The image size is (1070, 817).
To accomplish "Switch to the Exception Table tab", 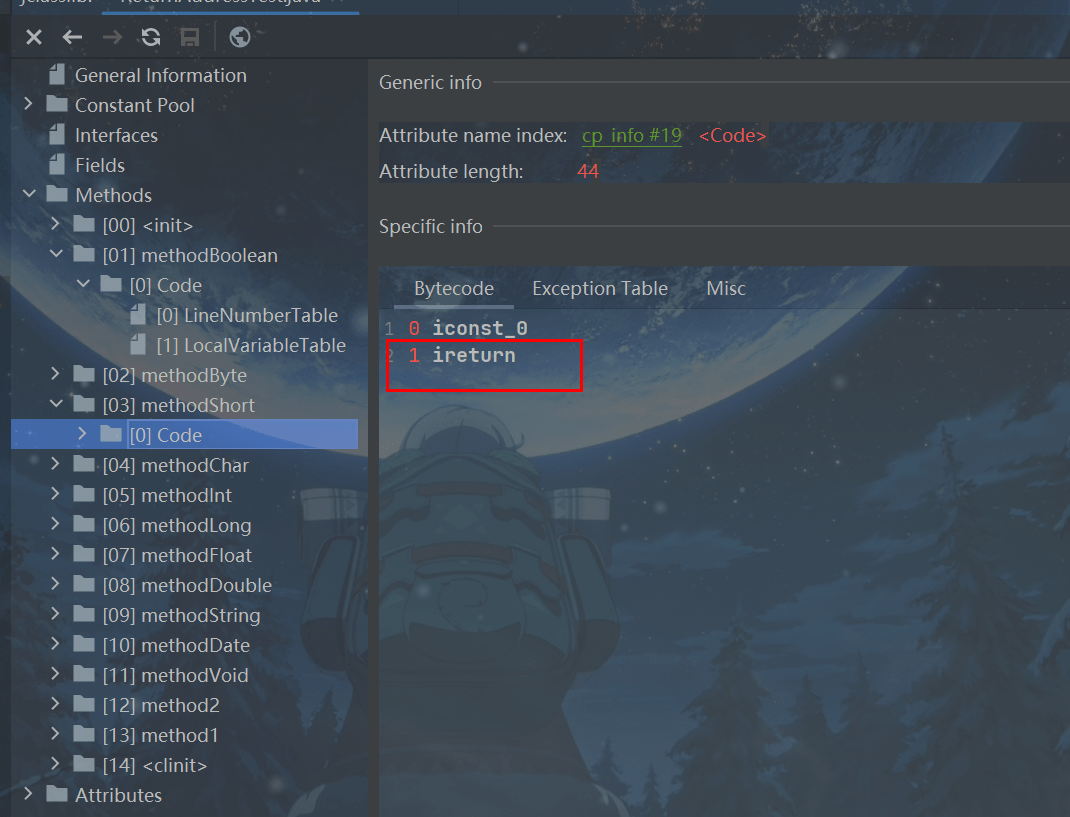I will coord(599,288).
